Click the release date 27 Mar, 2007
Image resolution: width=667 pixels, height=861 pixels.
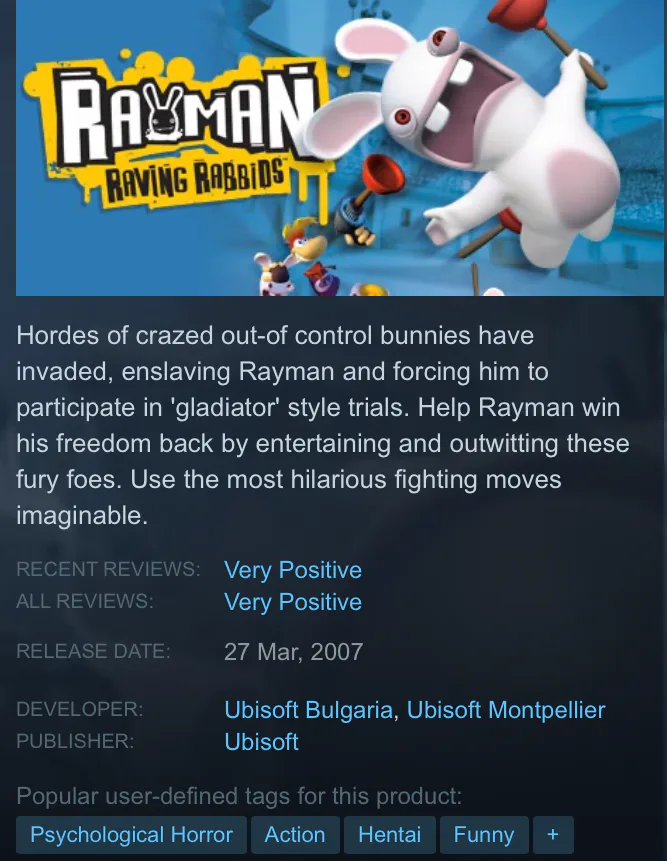[x=293, y=652]
